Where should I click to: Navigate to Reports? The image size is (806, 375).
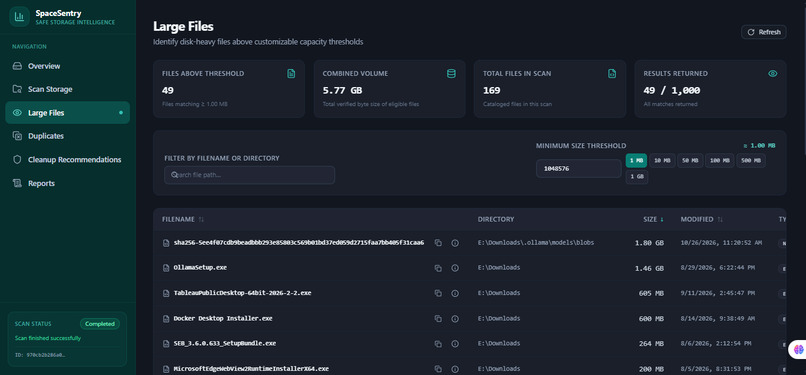pyautogui.click(x=67, y=183)
